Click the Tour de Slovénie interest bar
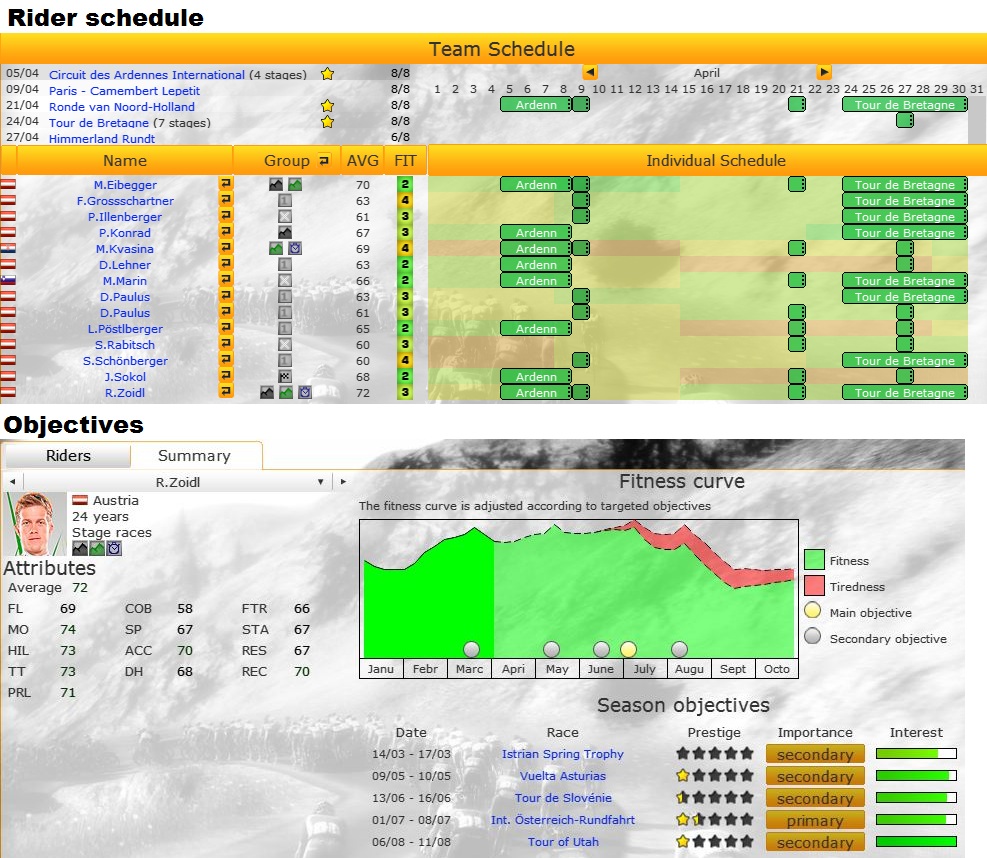 915,799
